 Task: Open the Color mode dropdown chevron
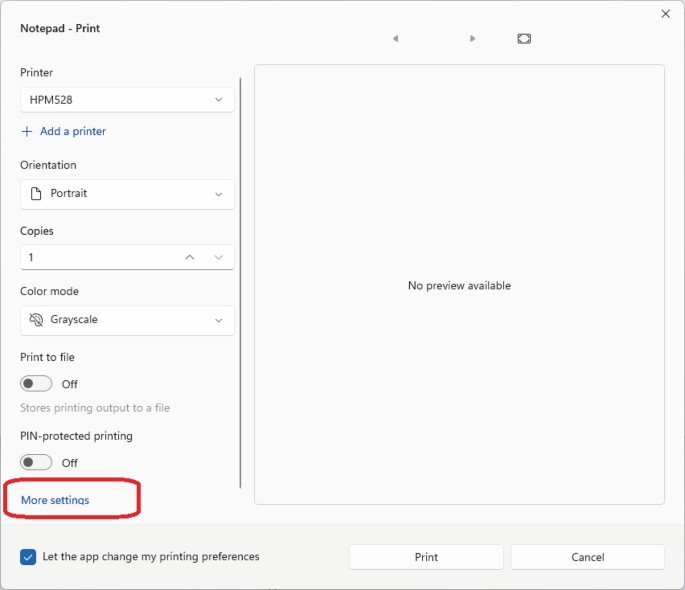(219, 320)
